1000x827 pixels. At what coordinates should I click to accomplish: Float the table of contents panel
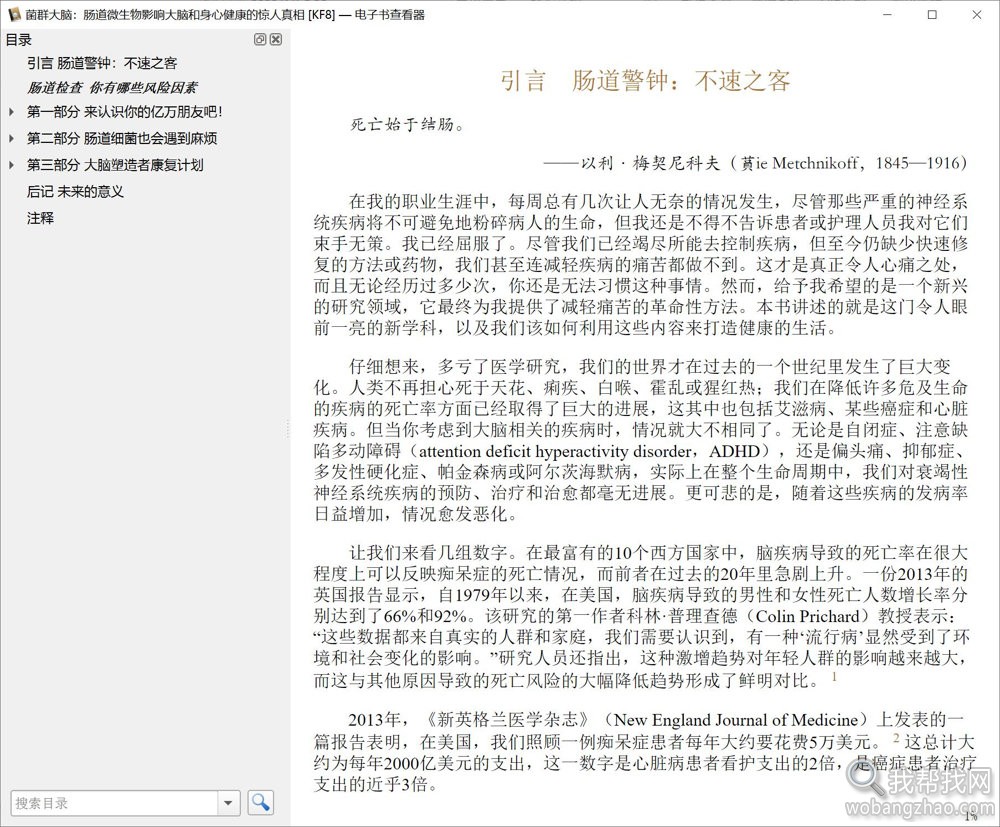pos(260,40)
